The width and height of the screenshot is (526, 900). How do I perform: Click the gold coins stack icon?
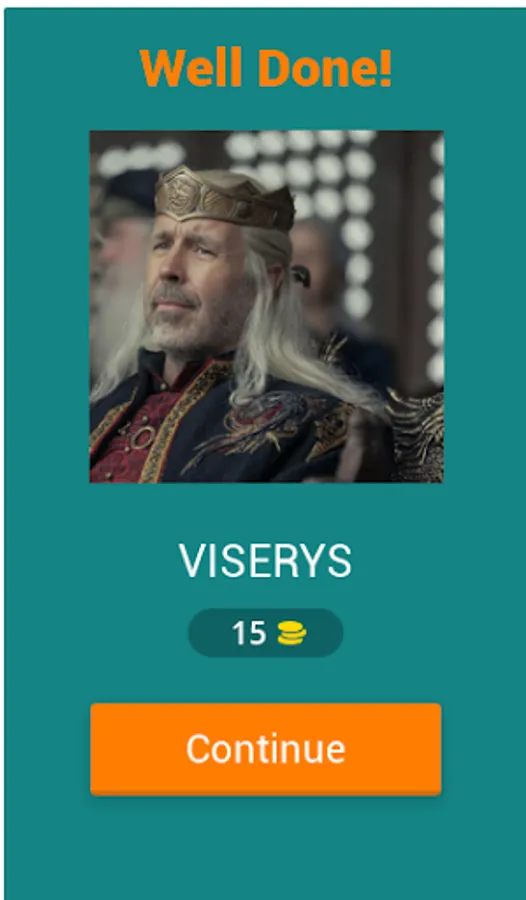(292, 634)
